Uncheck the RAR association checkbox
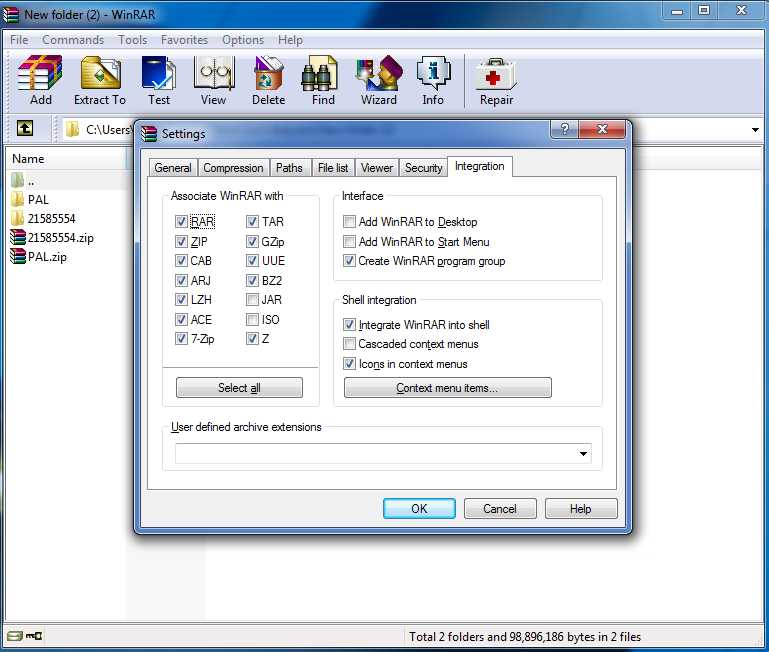The width and height of the screenshot is (769, 652). click(181, 221)
